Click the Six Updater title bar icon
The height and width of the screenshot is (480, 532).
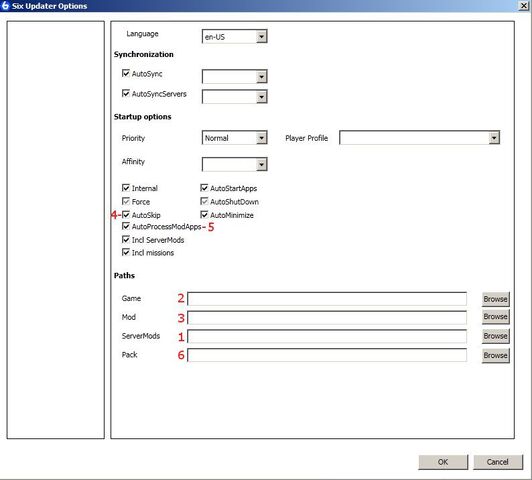(x=5, y=5)
